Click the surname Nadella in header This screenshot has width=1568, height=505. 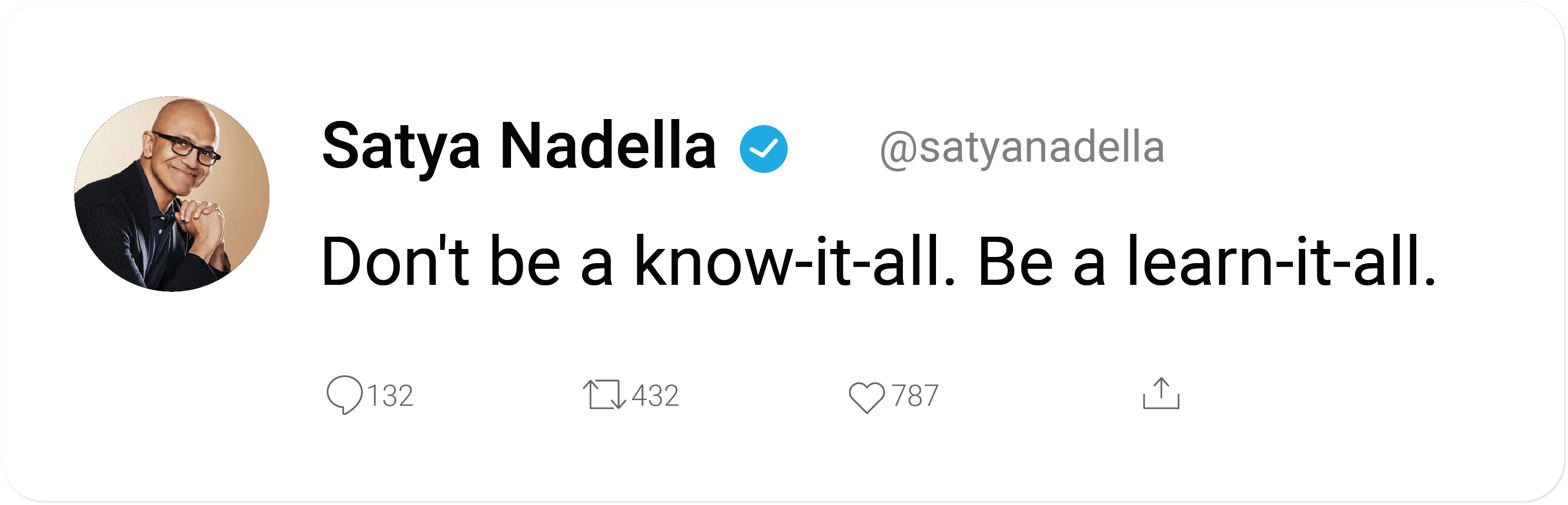pos(608,148)
